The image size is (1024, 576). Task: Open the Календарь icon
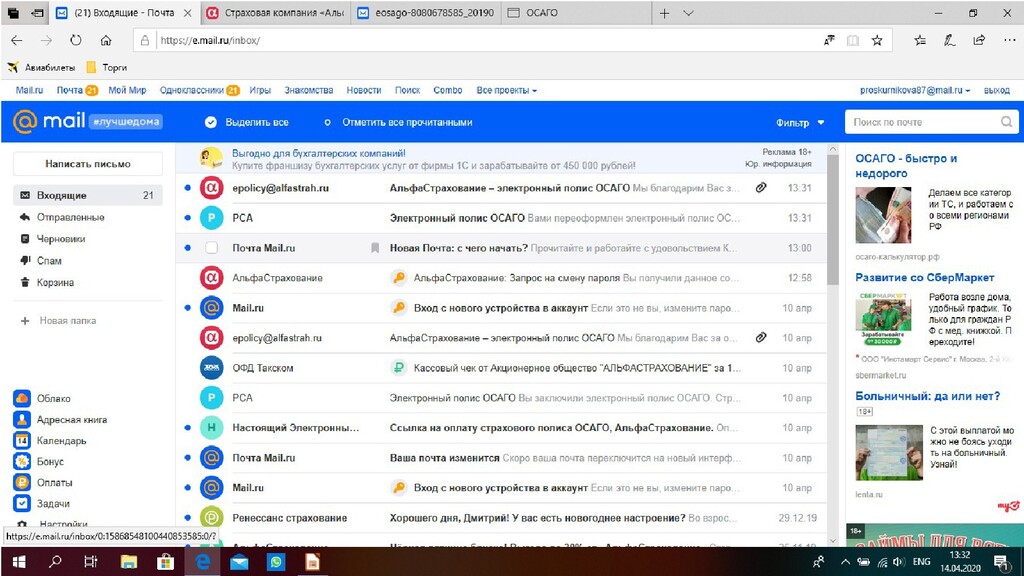coord(22,440)
